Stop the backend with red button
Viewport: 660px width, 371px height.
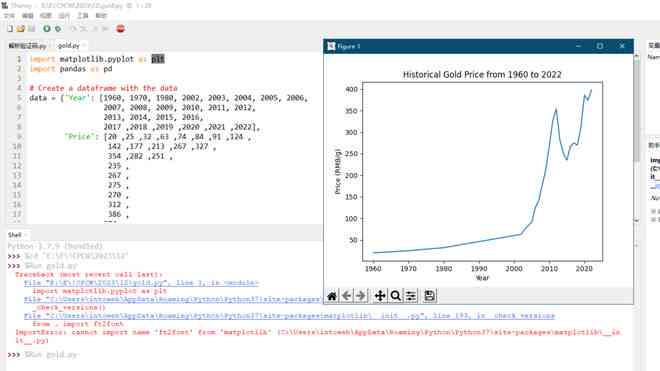120,29
